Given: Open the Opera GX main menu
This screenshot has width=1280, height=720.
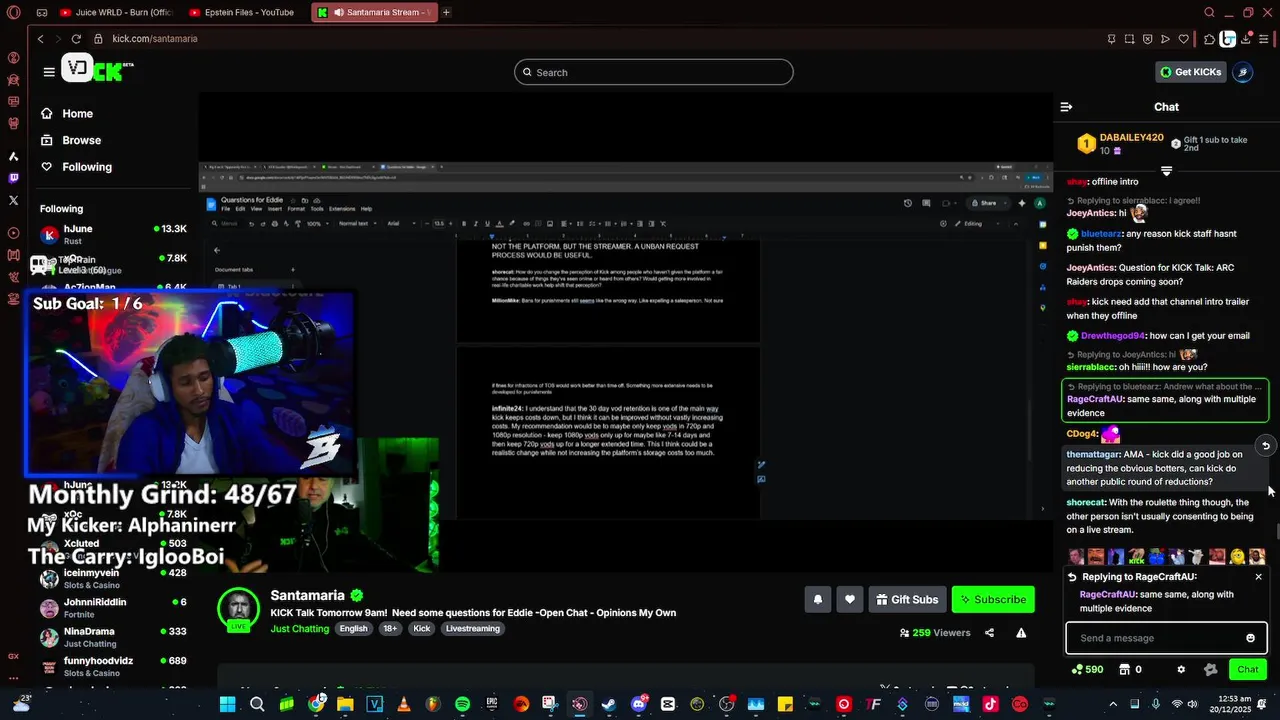Looking at the screenshot, I should coord(13,13).
